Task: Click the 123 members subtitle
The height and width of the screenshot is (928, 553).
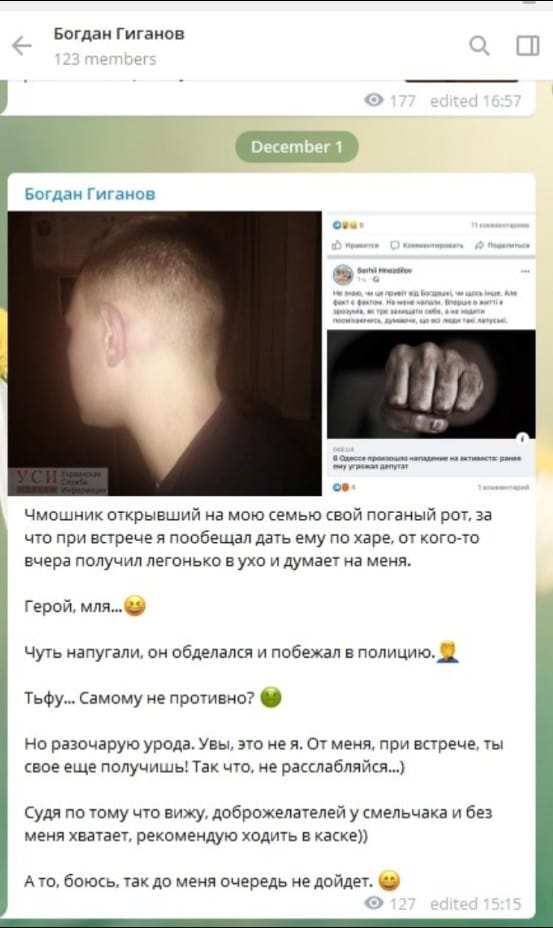Action: pos(105,59)
